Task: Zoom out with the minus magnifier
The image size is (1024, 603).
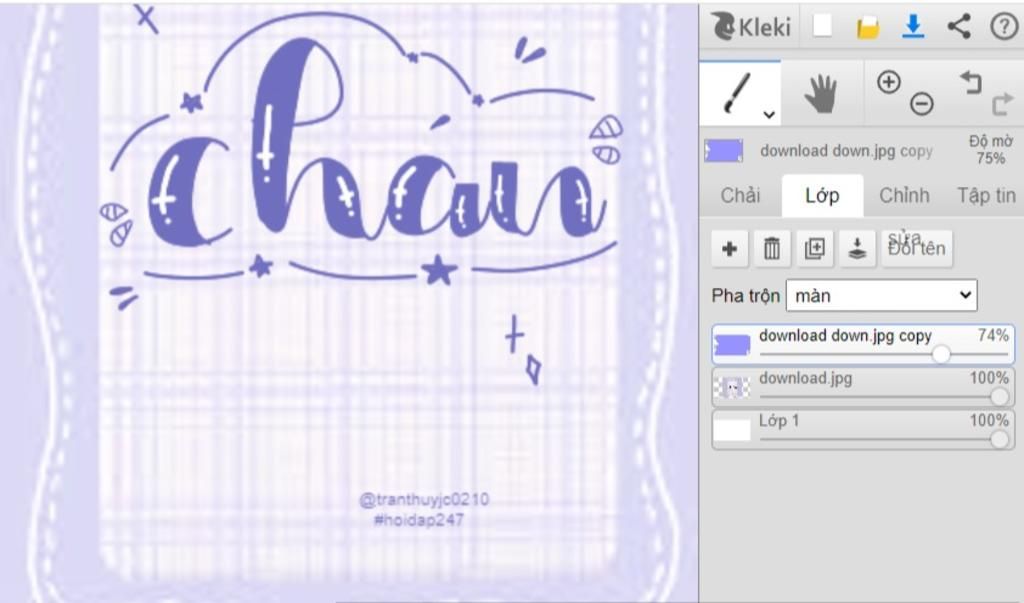Action: click(921, 103)
